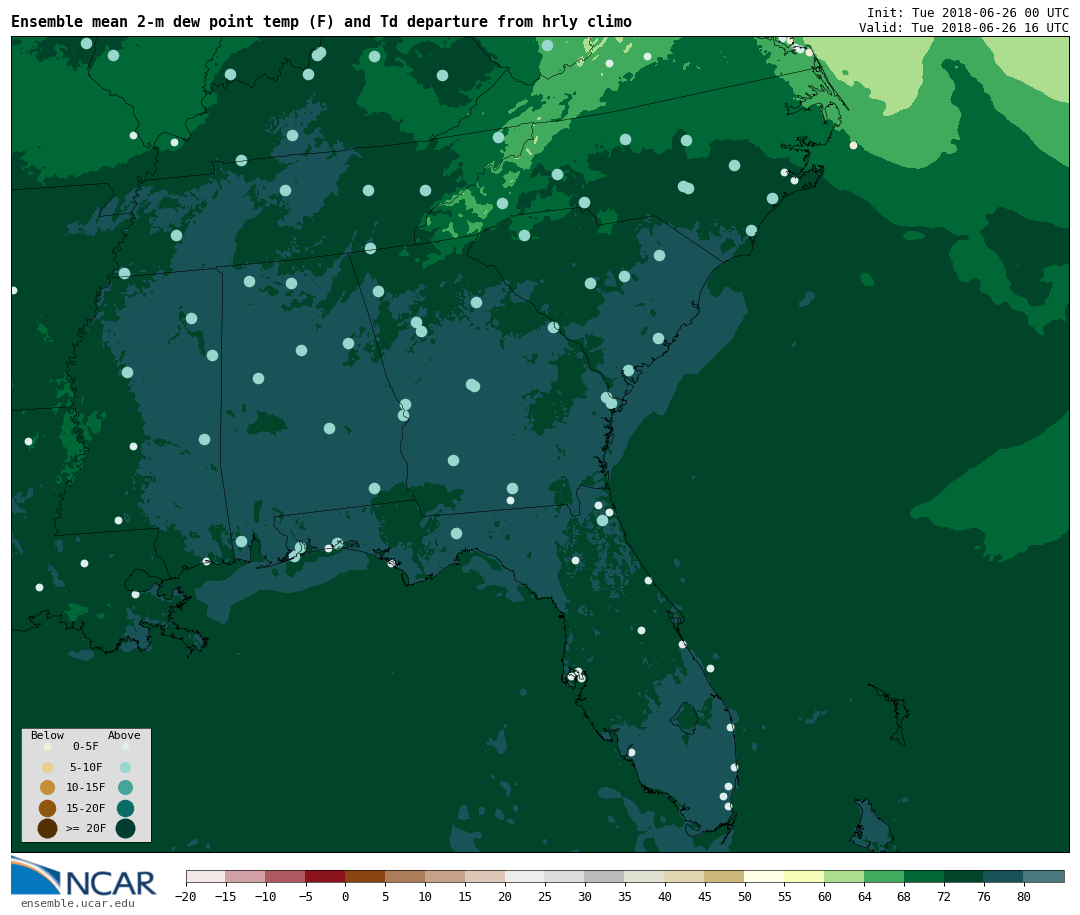Click the '-20' colorbar tick label
Viewport: 1080px width, 915px height.
185,896
